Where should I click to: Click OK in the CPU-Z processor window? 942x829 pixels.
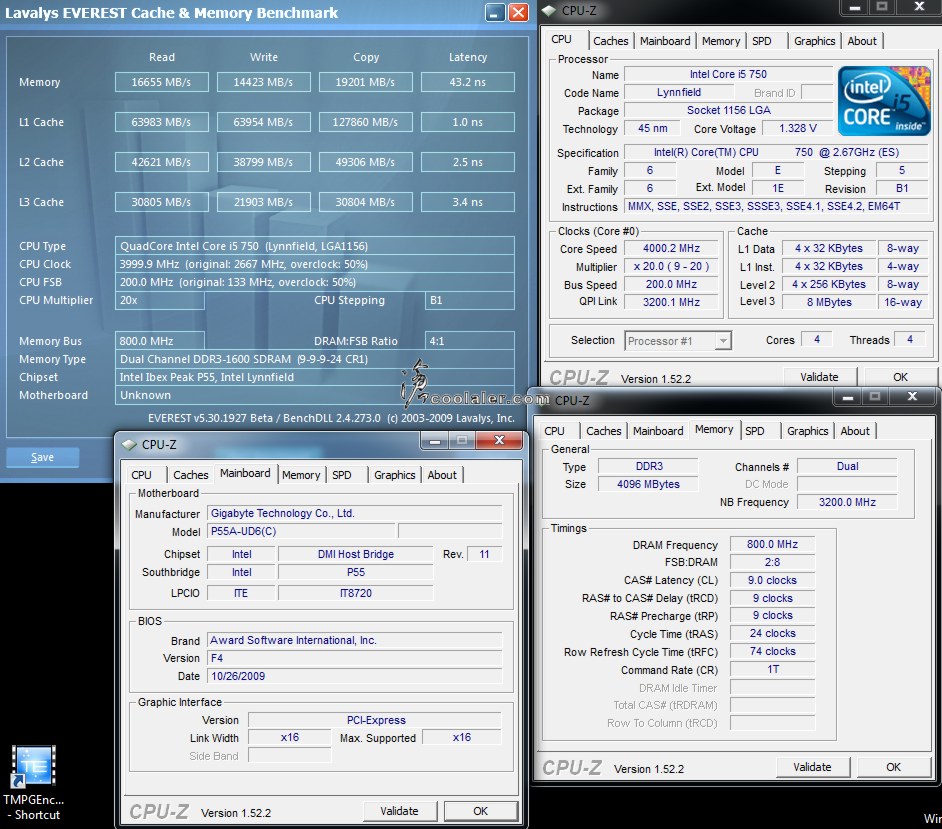tap(900, 377)
